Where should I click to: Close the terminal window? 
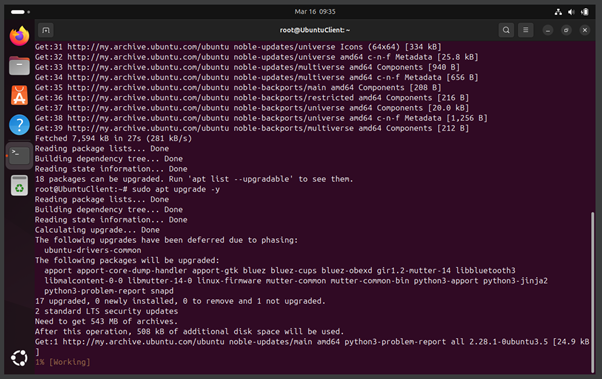click(585, 30)
